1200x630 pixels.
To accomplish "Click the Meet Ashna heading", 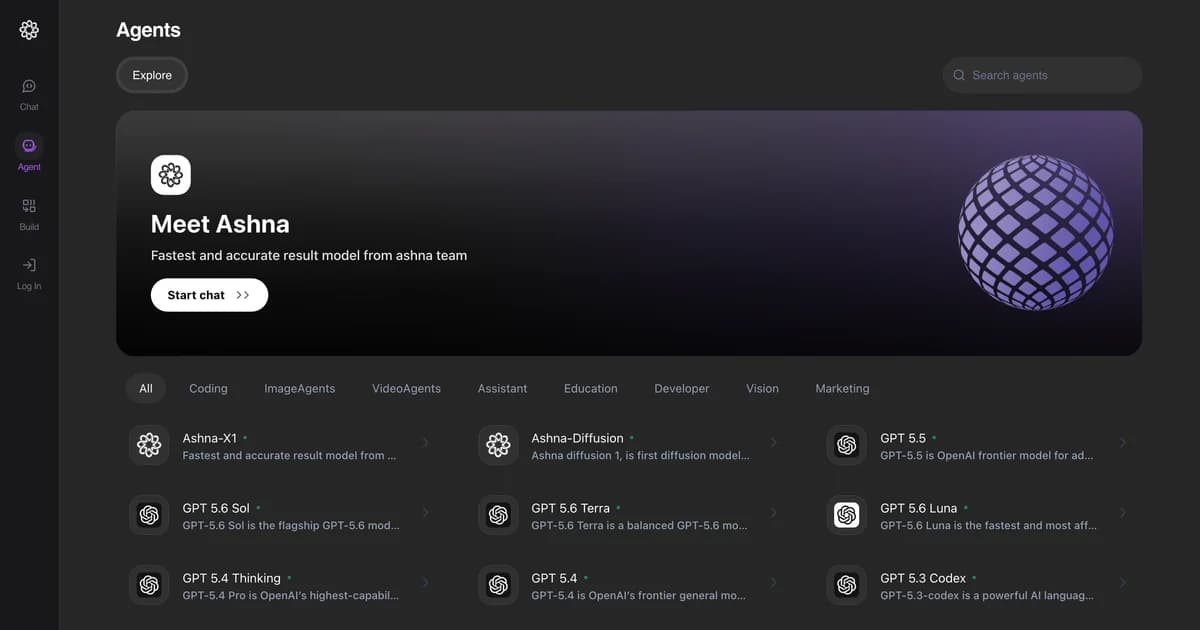I will click(x=220, y=224).
